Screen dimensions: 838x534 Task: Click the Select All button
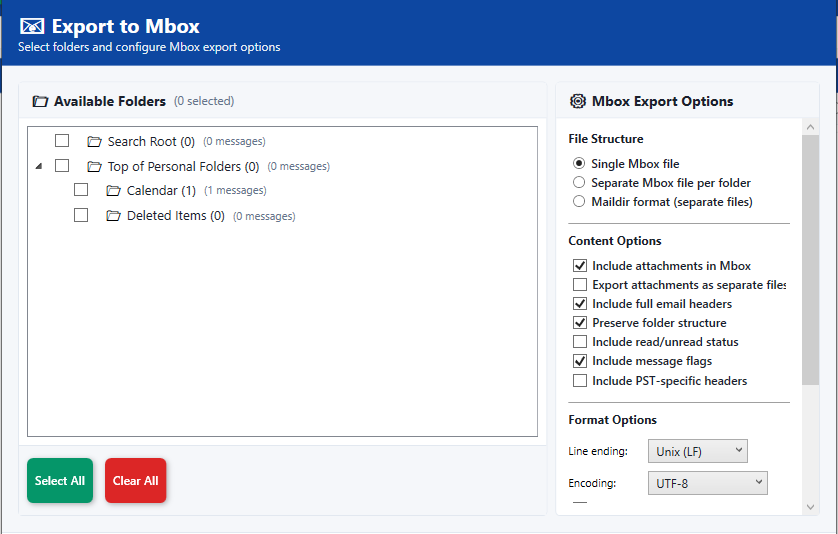(60, 481)
